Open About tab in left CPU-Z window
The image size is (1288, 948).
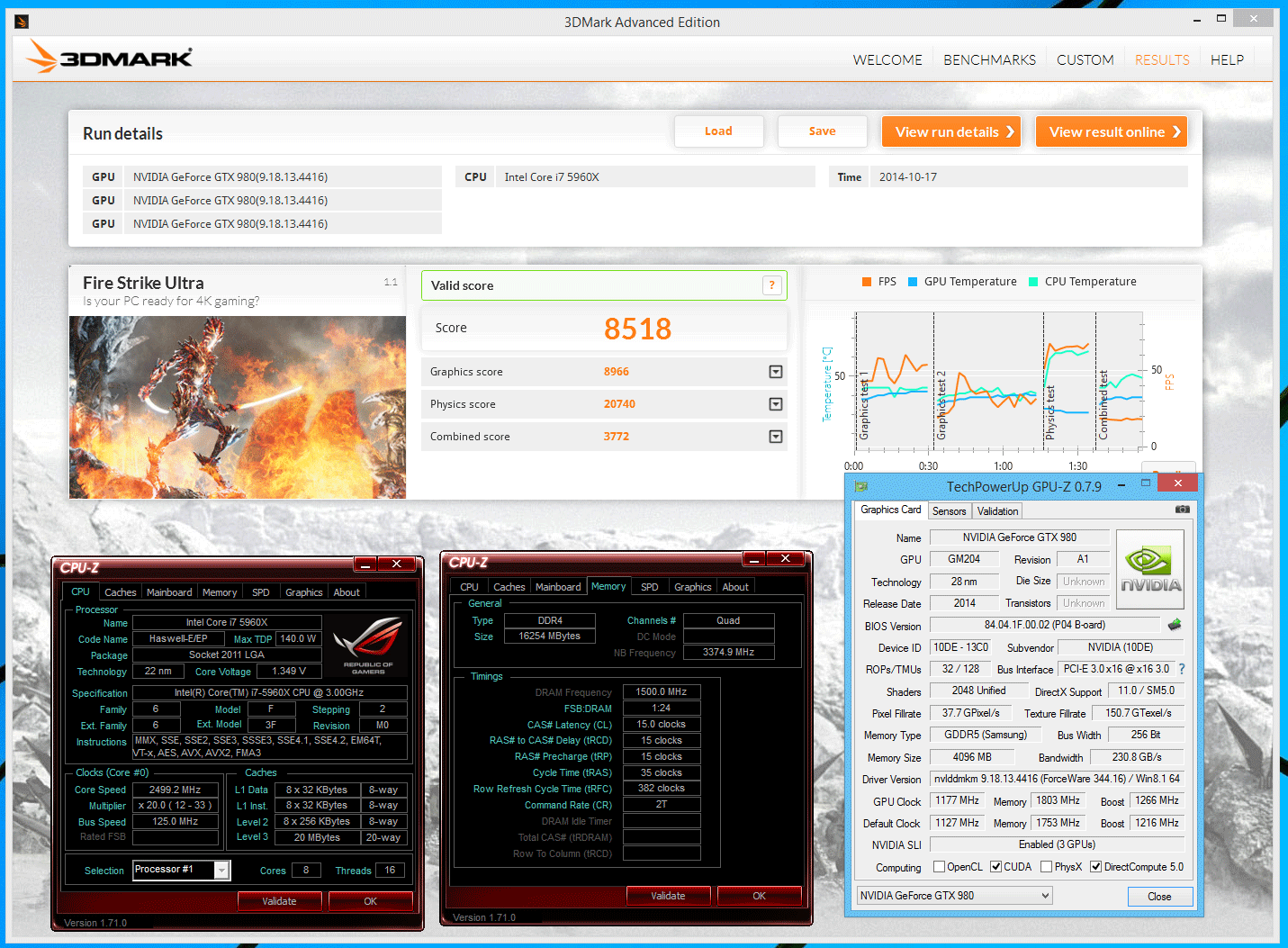click(347, 592)
